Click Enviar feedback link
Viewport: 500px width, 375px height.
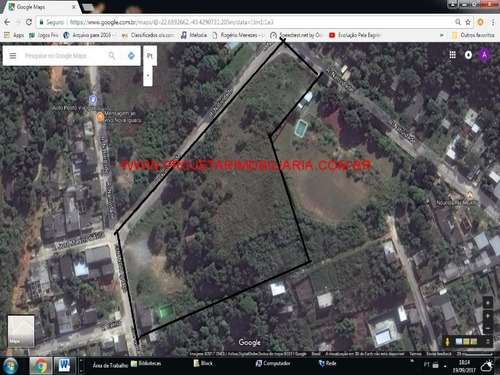pos(439,353)
